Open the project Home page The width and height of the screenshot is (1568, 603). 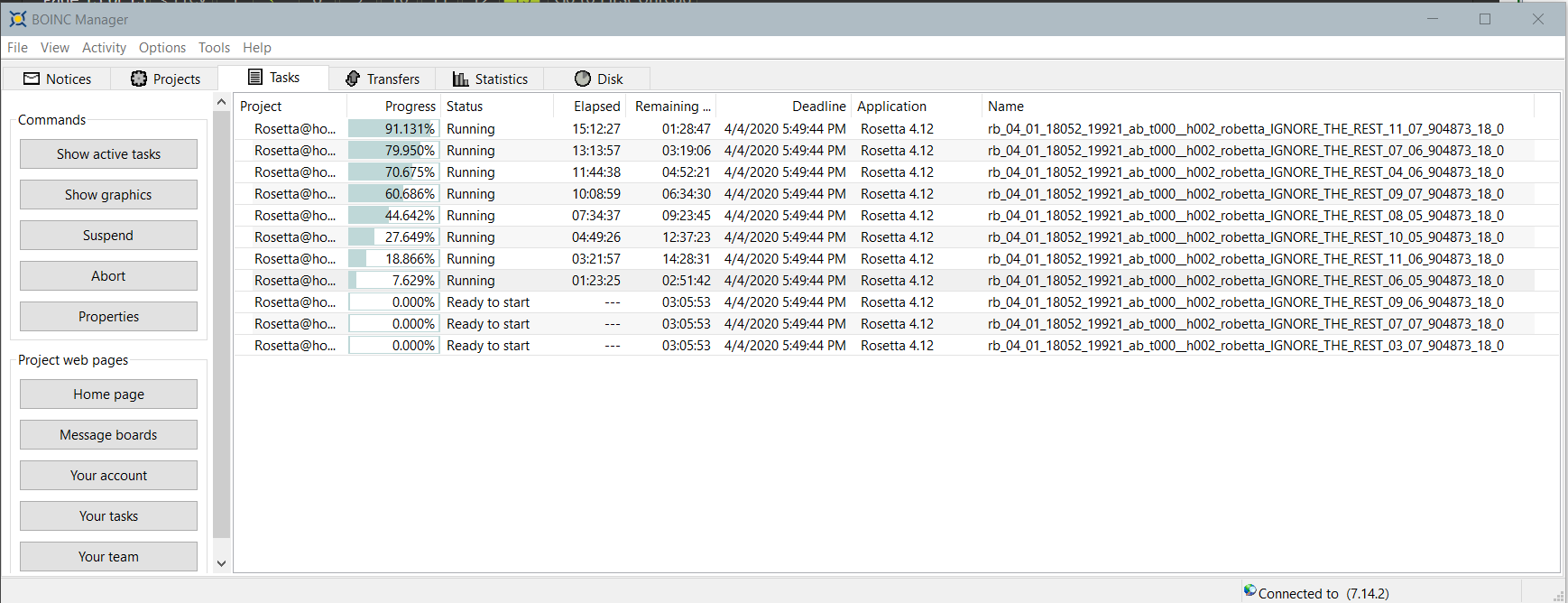(x=108, y=394)
